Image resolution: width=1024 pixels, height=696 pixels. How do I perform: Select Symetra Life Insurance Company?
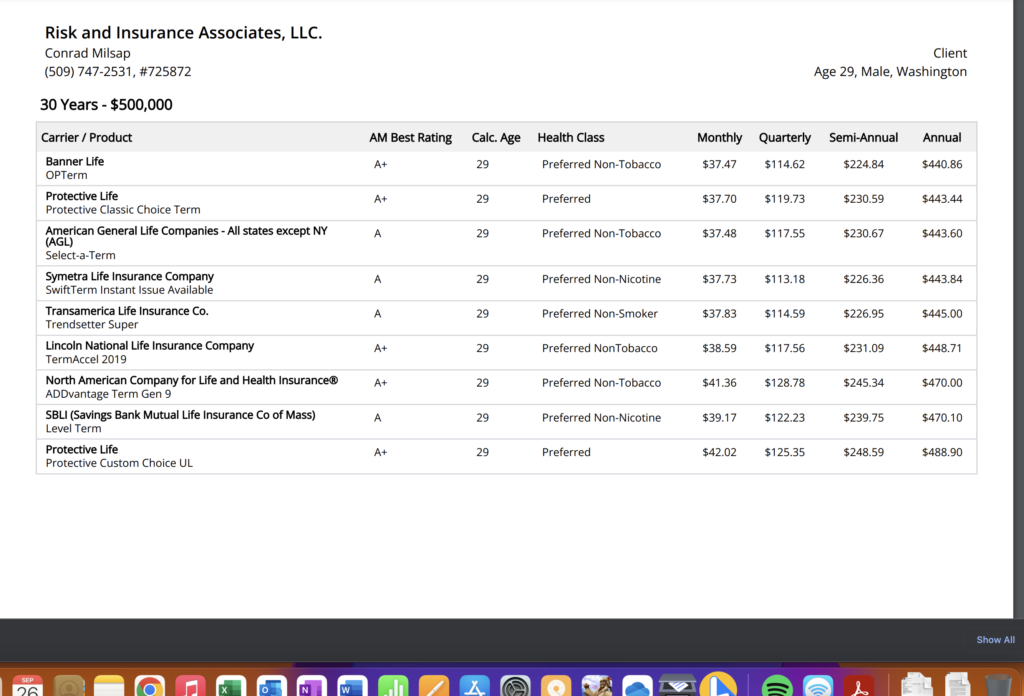(129, 276)
